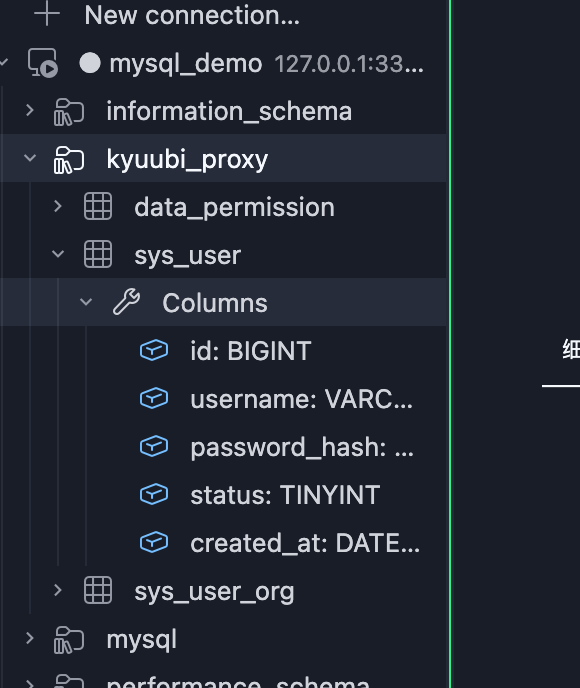Image resolution: width=580 pixels, height=688 pixels.
Task: Select the Columns label
Action: pyautogui.click(x=215, y=303)
